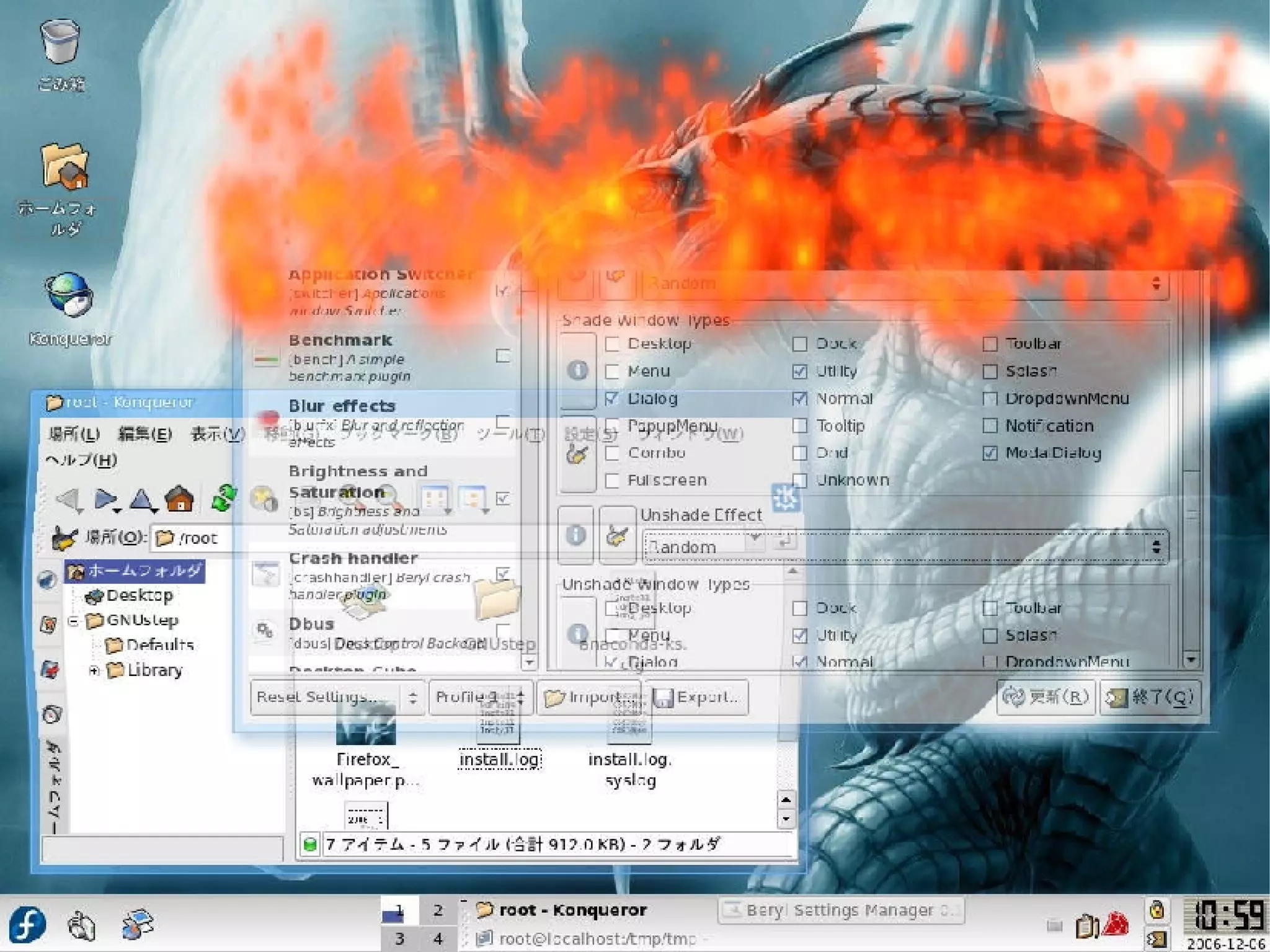Toggle the Utility checkbox under Shade types
The image size is (1270, 952).
[800, 371]
